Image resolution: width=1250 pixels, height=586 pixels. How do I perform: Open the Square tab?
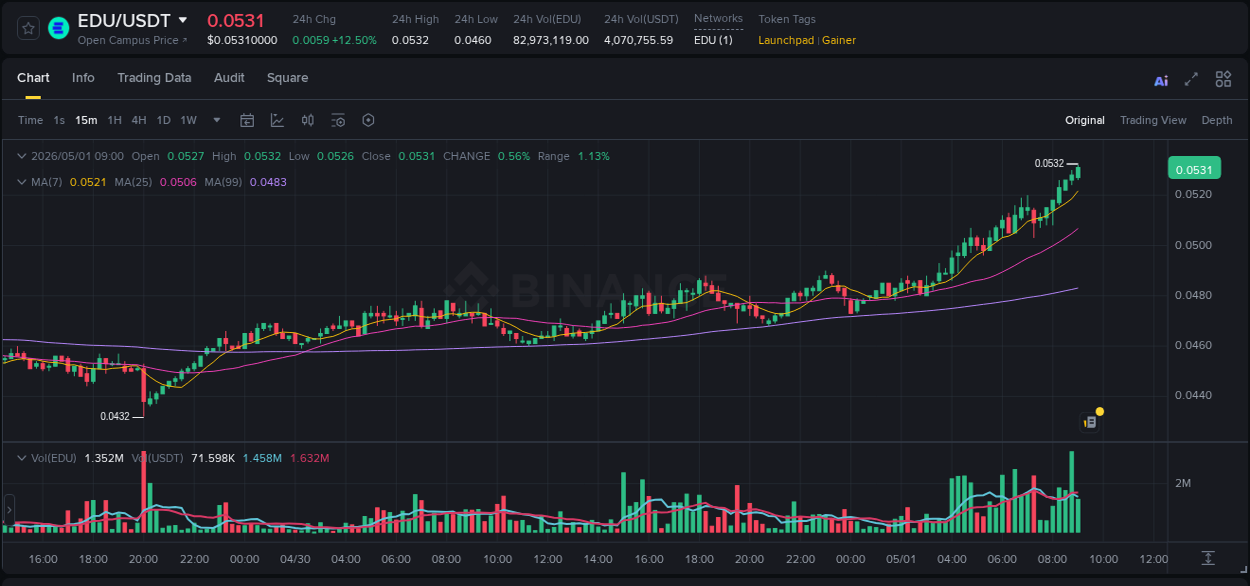(287, 78)
